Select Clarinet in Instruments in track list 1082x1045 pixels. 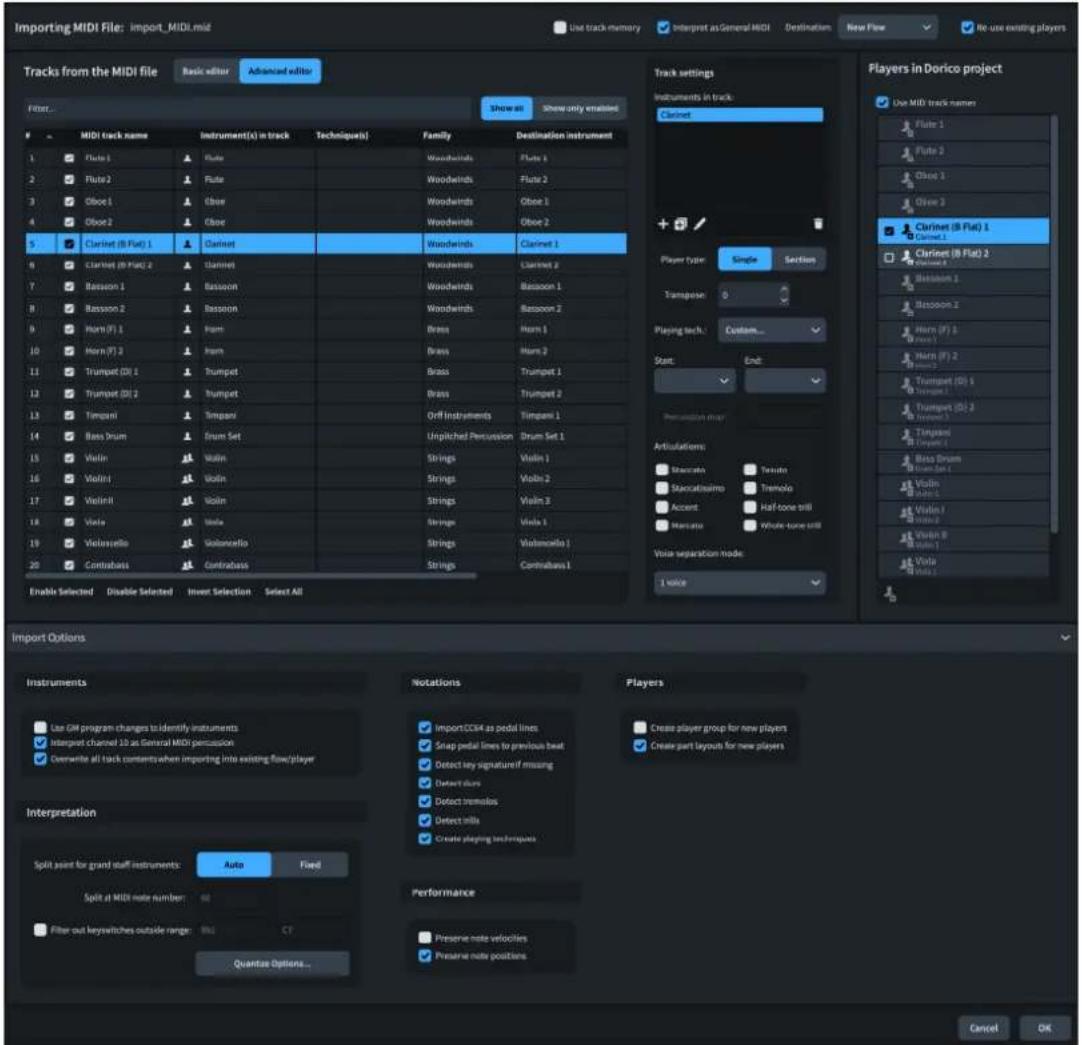tap(740, 115)
